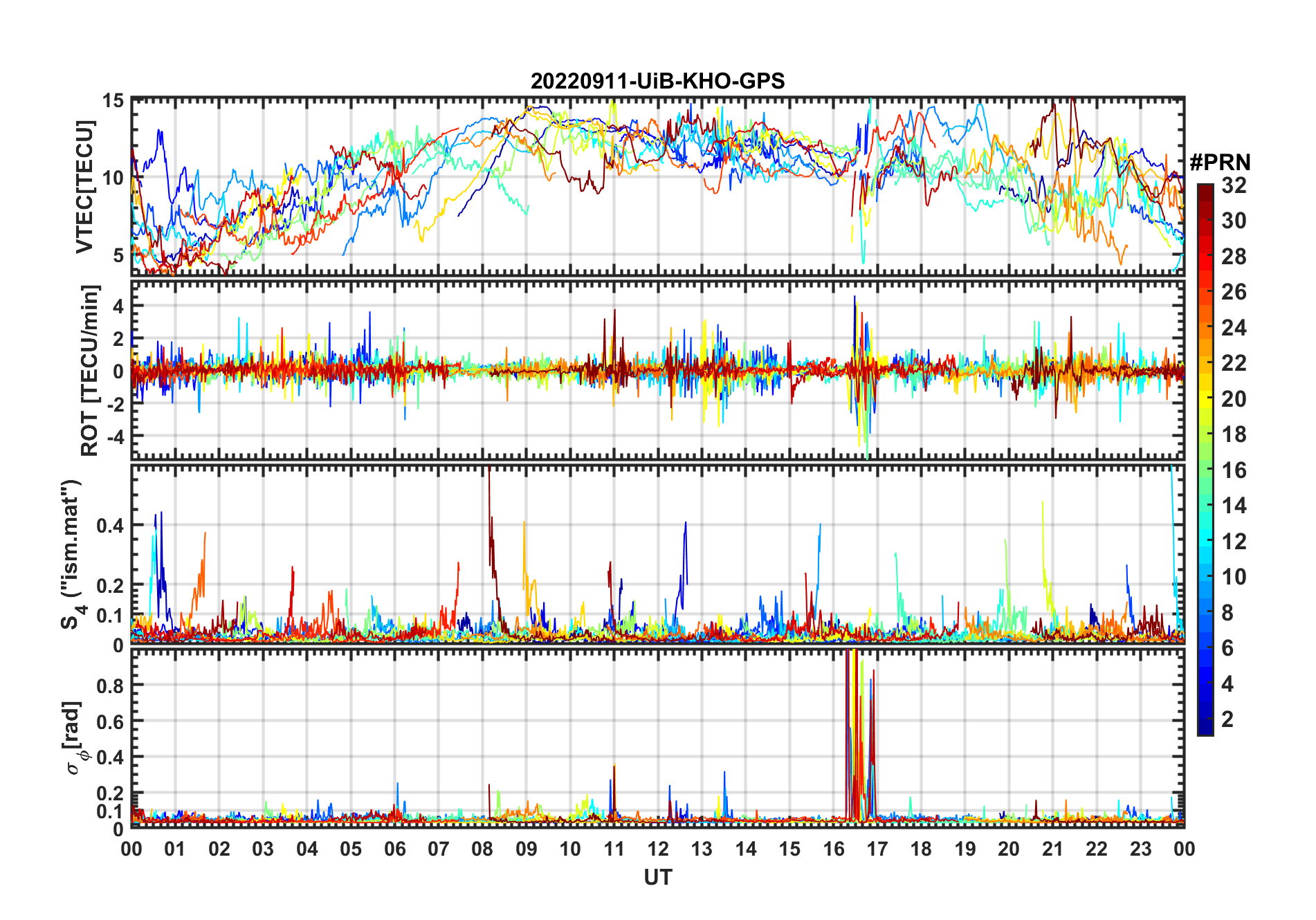Select colorbar tick label 26
The image size is (1316, 920).
coord(1234,292)
